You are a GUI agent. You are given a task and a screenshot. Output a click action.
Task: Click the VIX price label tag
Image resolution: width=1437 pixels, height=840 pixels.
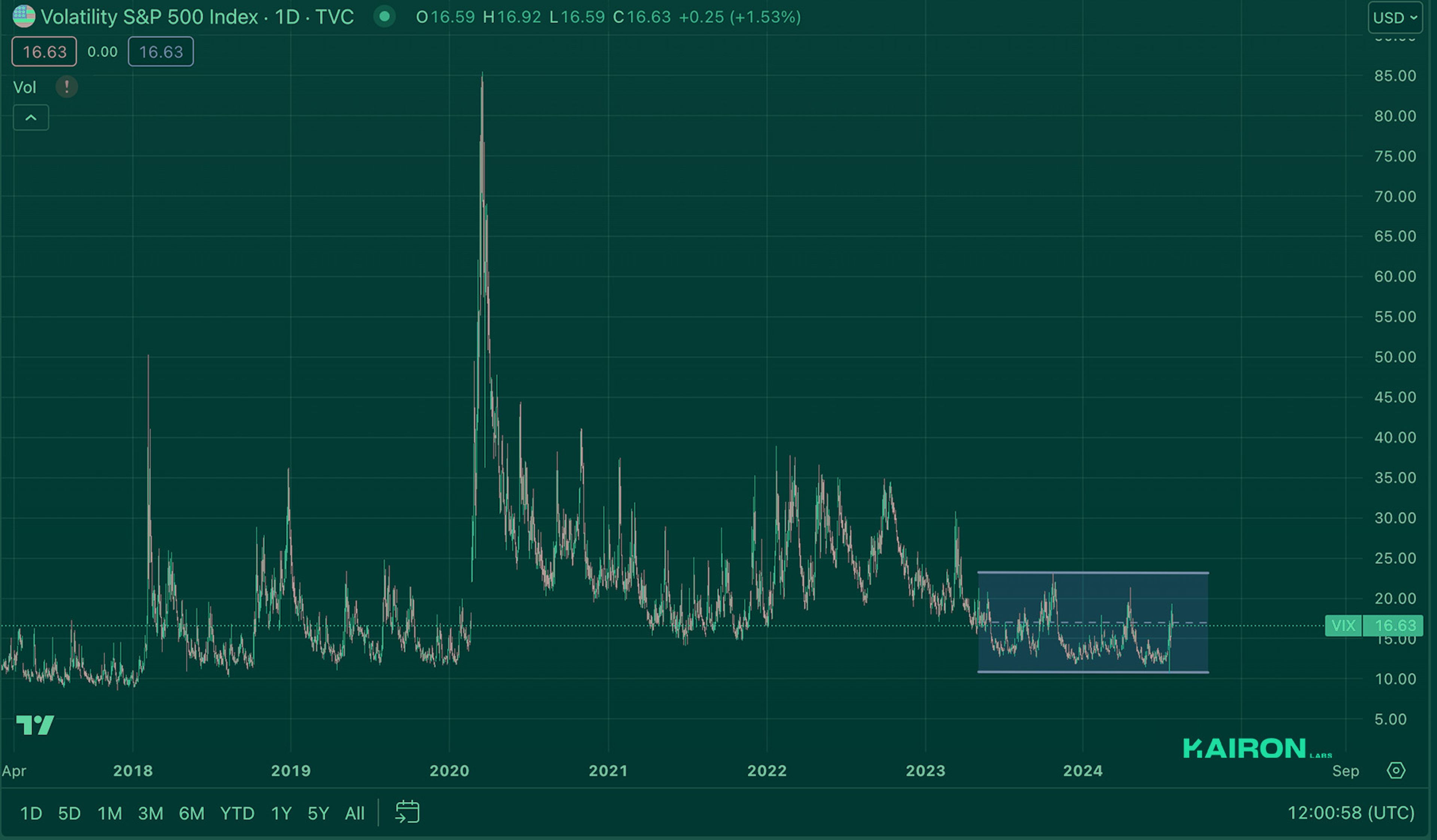pyautogui.click(x=1343, y=626)
